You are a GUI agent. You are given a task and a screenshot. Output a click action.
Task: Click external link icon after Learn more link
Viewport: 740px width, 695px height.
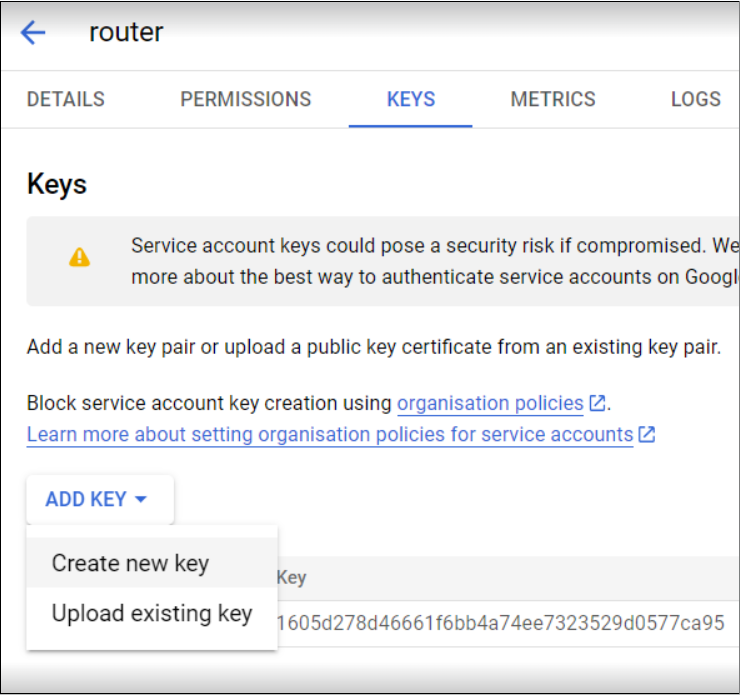tap(647, 434)
